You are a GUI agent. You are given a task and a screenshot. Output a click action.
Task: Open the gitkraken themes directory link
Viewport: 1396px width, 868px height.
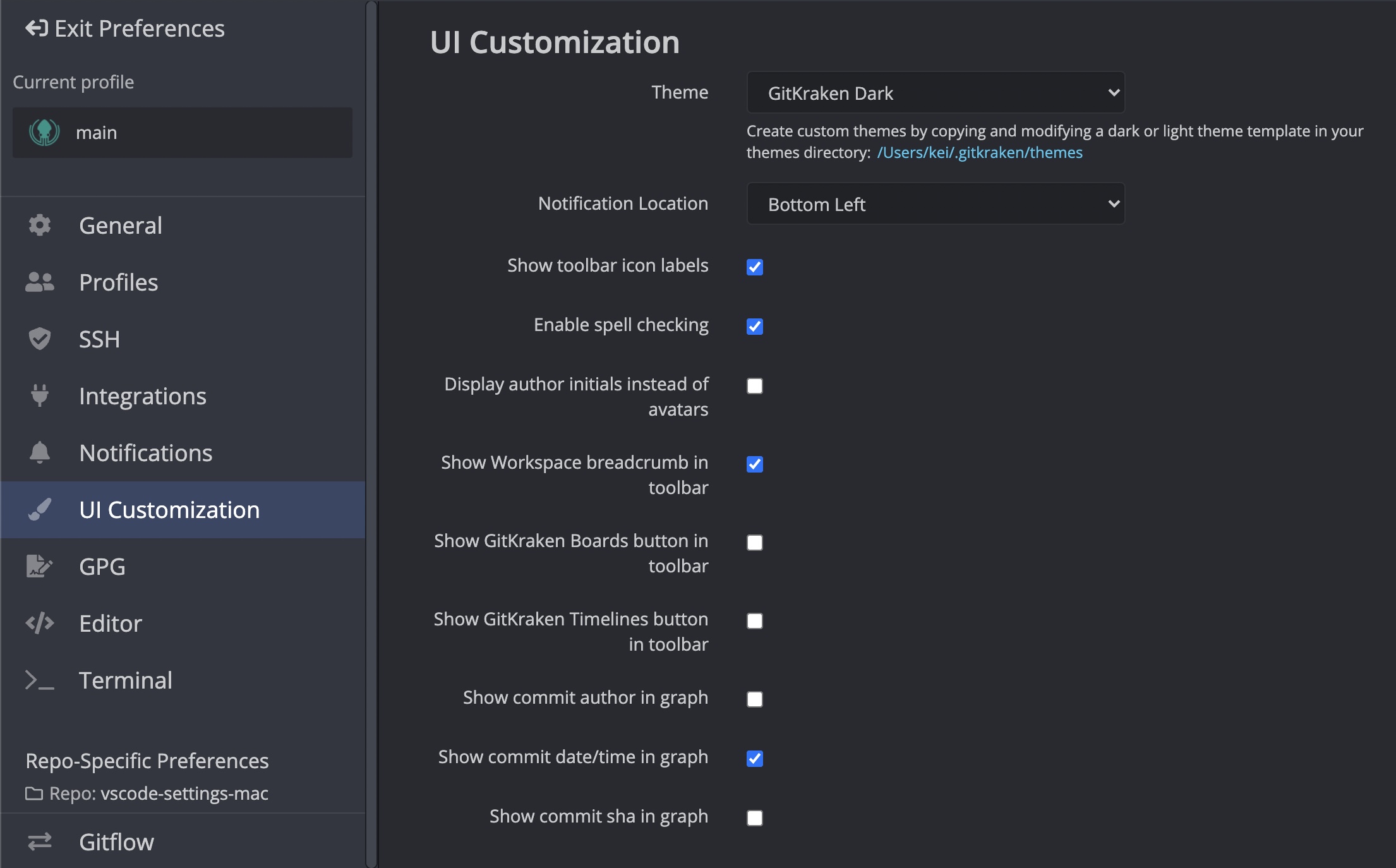click(979, 153)
